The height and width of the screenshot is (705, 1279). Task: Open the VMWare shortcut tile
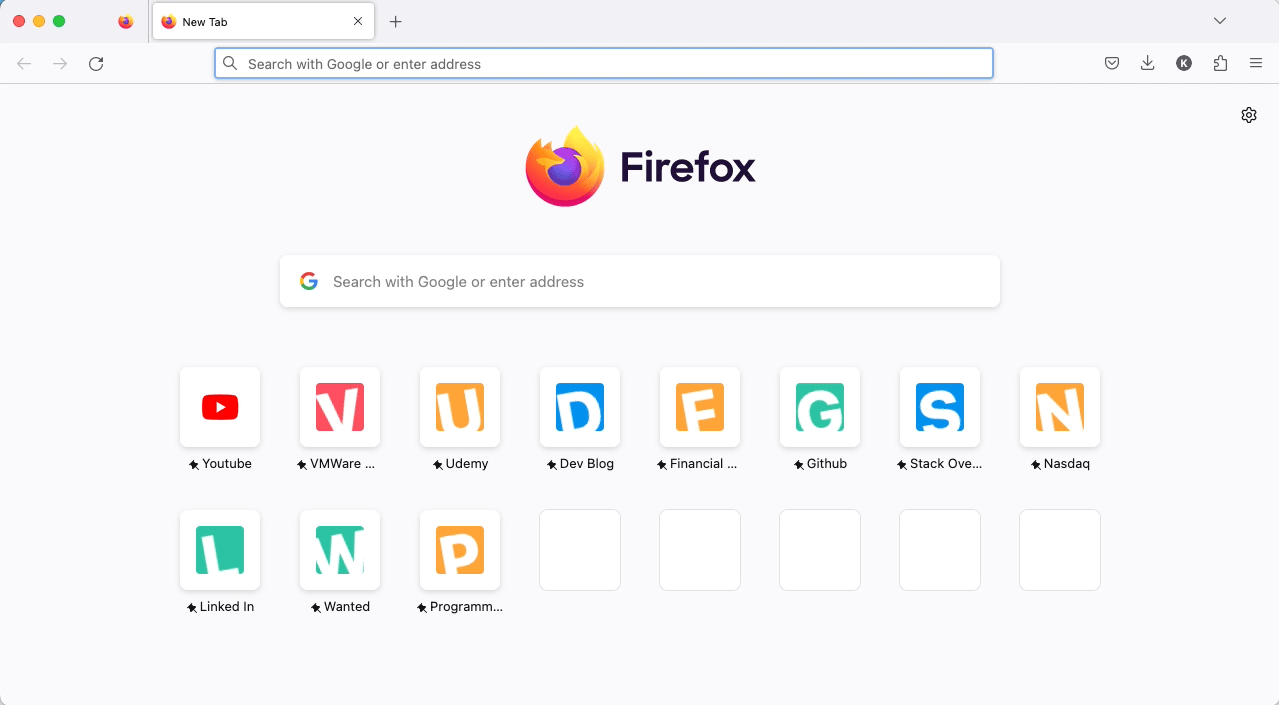tap(340, 407)
